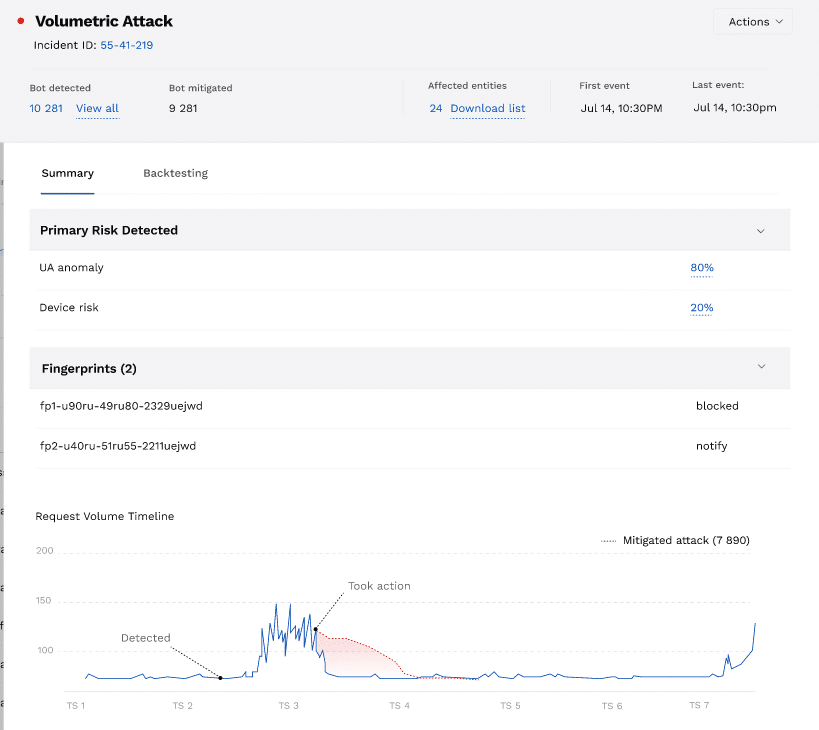
Task: Click the 24 affected entities count
Action: pyautogui.click(x=436, y=108)
